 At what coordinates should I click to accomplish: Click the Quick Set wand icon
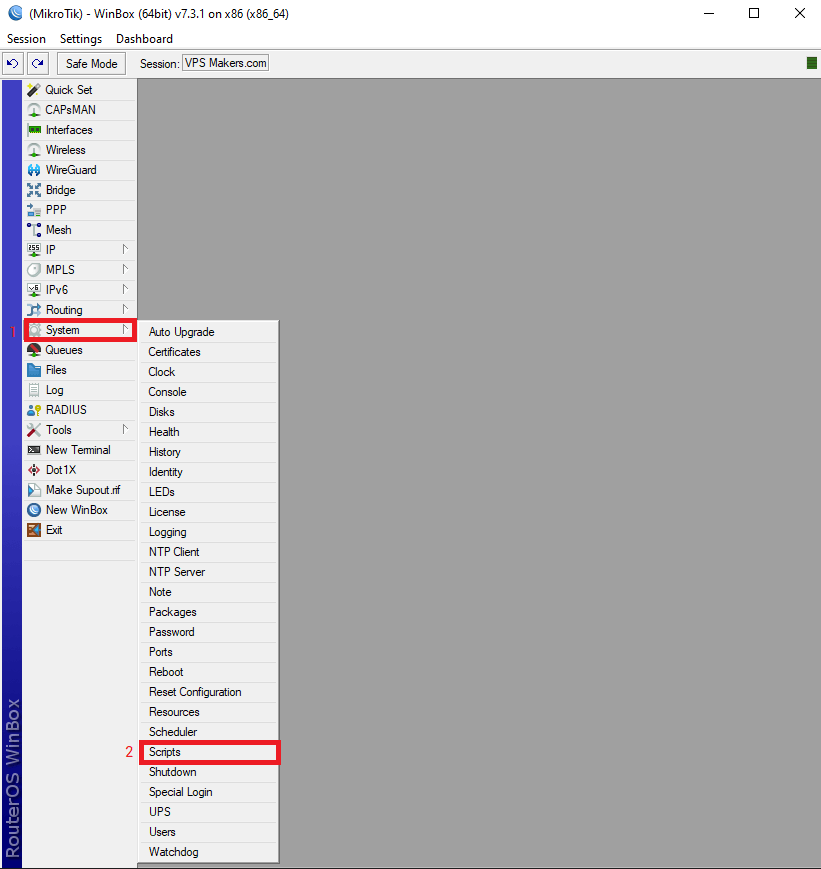coord(34,90)
